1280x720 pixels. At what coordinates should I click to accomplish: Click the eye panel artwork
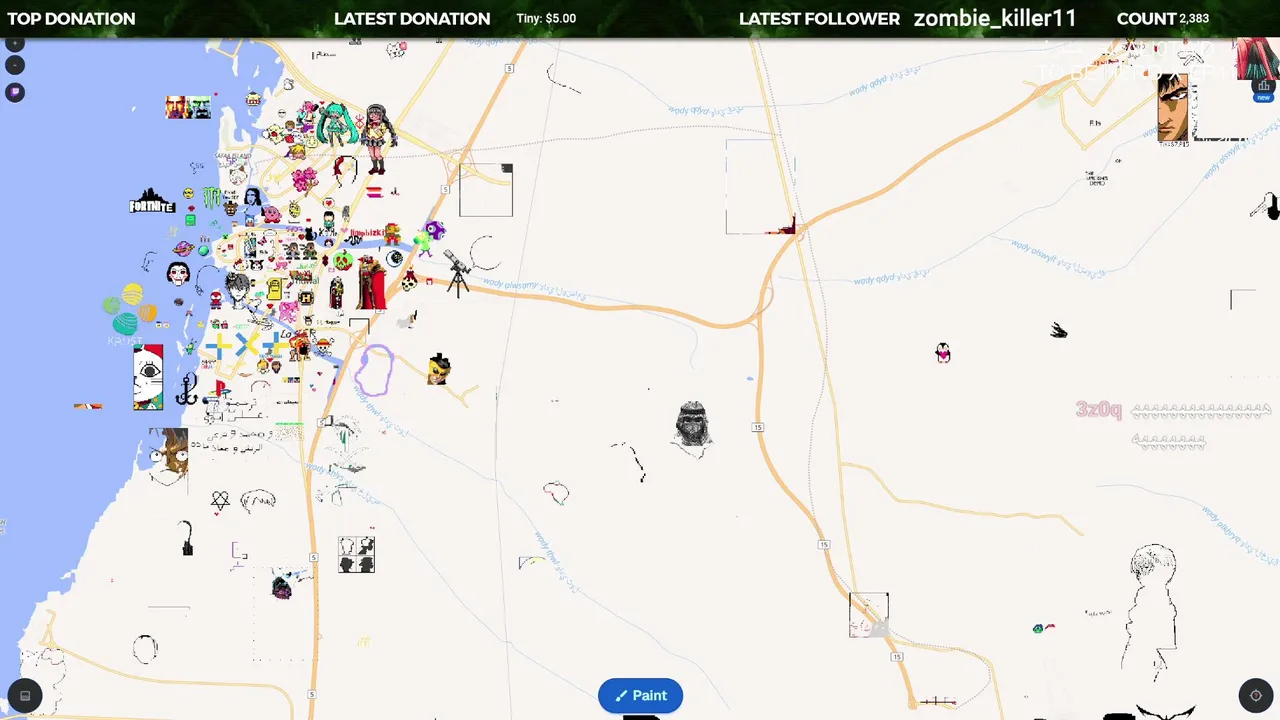click(148, 377)
